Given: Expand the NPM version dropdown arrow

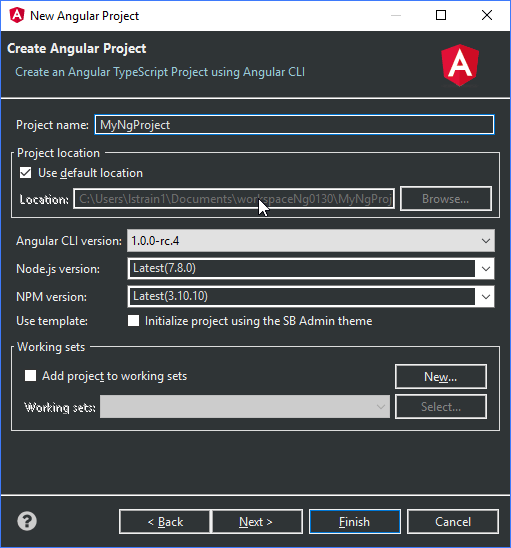Looking at the screenshot, I should pos(485,297).
